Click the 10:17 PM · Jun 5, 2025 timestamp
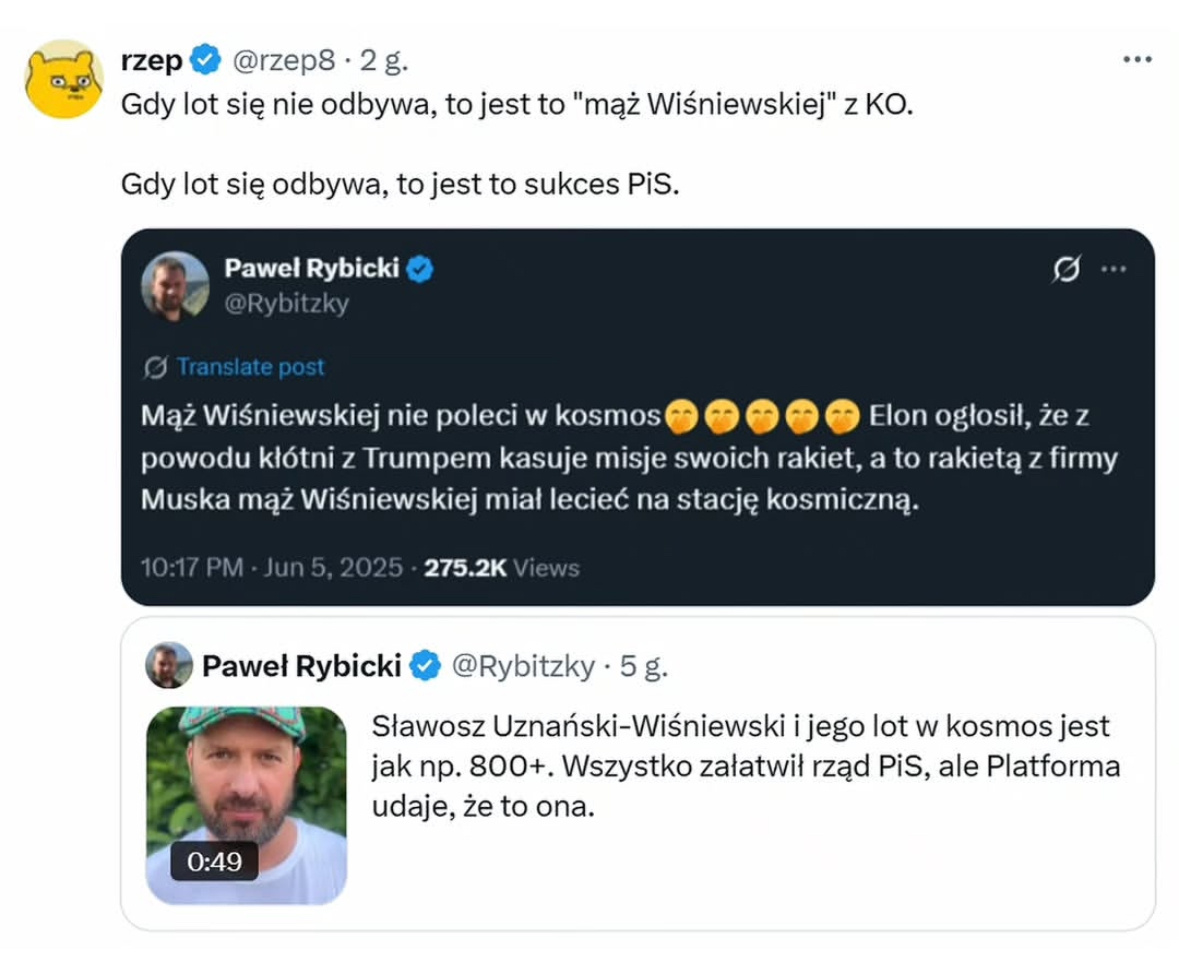Viewport: 1179px width, 953px height. point(273,568)
